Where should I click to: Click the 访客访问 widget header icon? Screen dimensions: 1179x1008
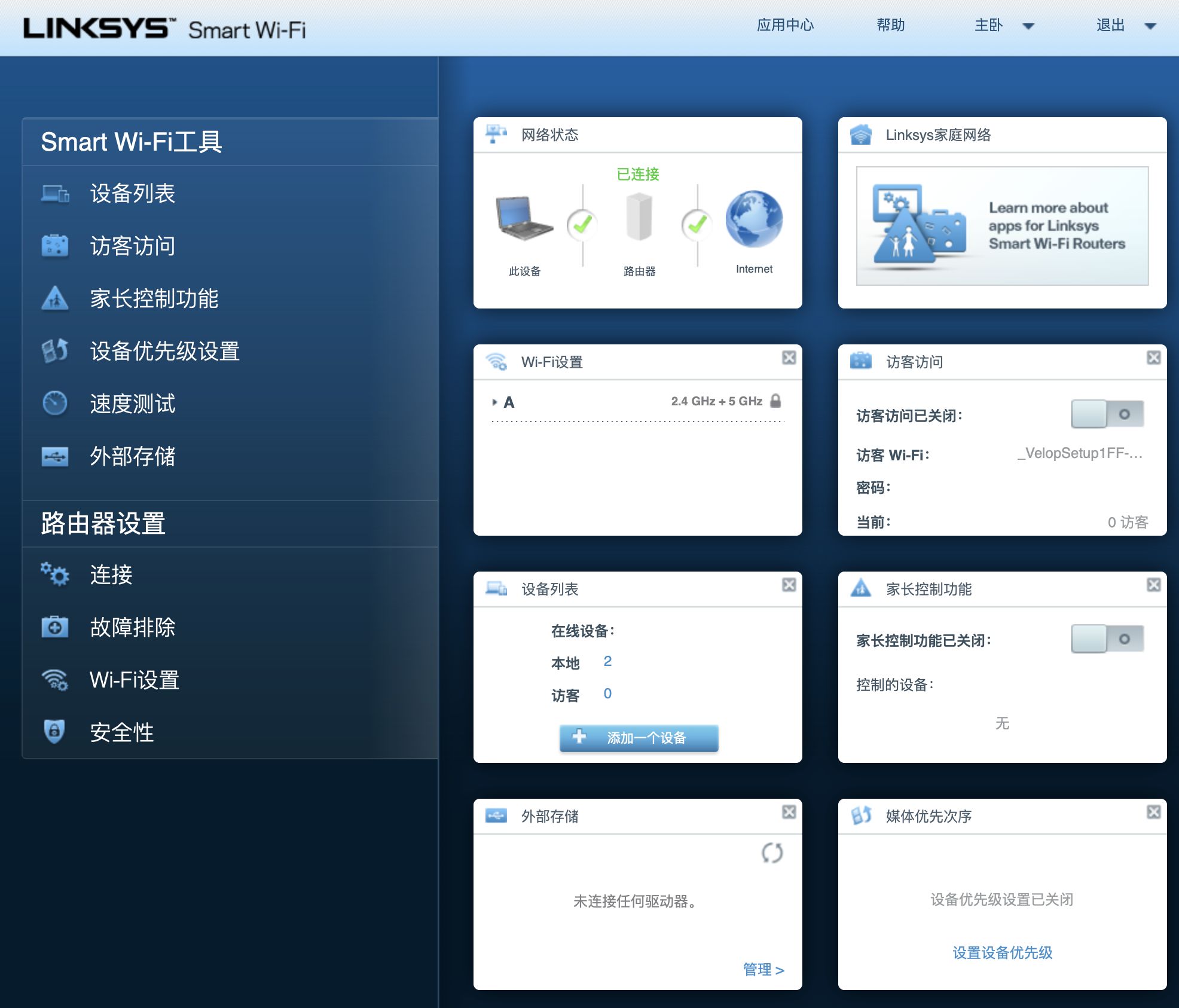(861, 361)
